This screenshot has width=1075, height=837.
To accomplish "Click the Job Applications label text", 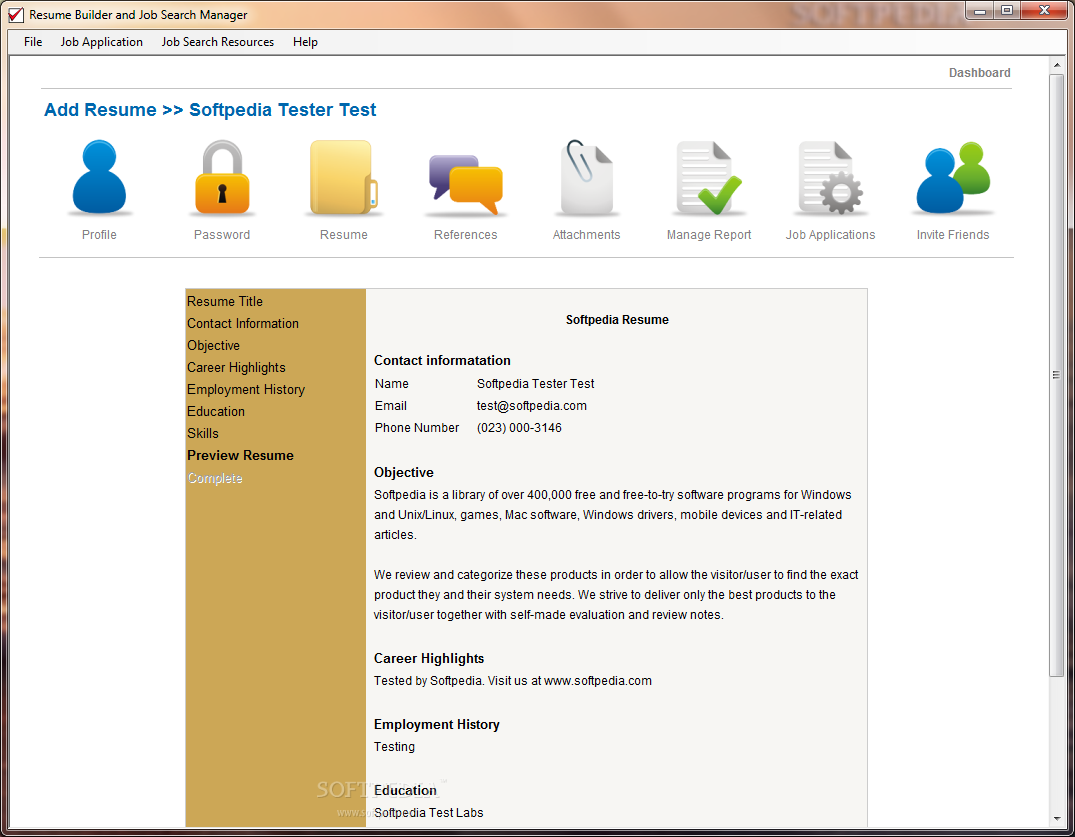I will 830,234.
